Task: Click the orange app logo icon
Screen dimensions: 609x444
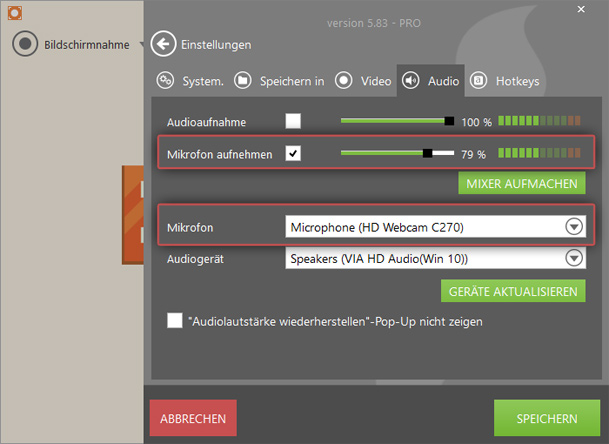Action: 15,13
